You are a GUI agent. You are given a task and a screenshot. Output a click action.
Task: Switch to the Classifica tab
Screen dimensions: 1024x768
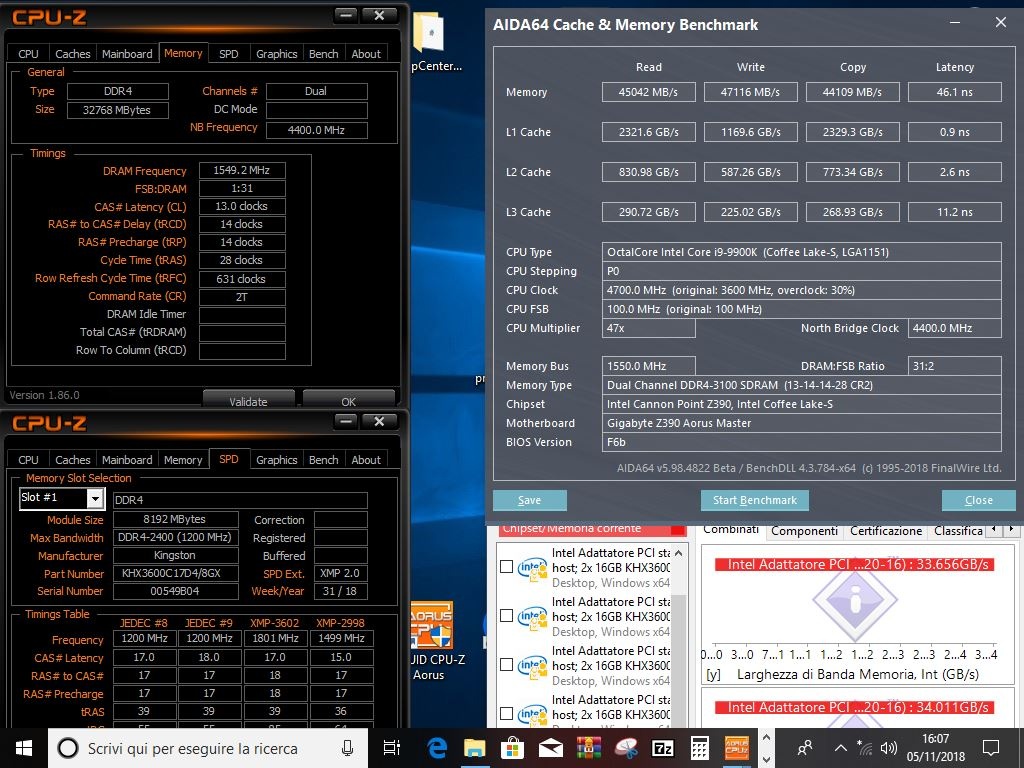pyautogui.click(x=957, y=531)
